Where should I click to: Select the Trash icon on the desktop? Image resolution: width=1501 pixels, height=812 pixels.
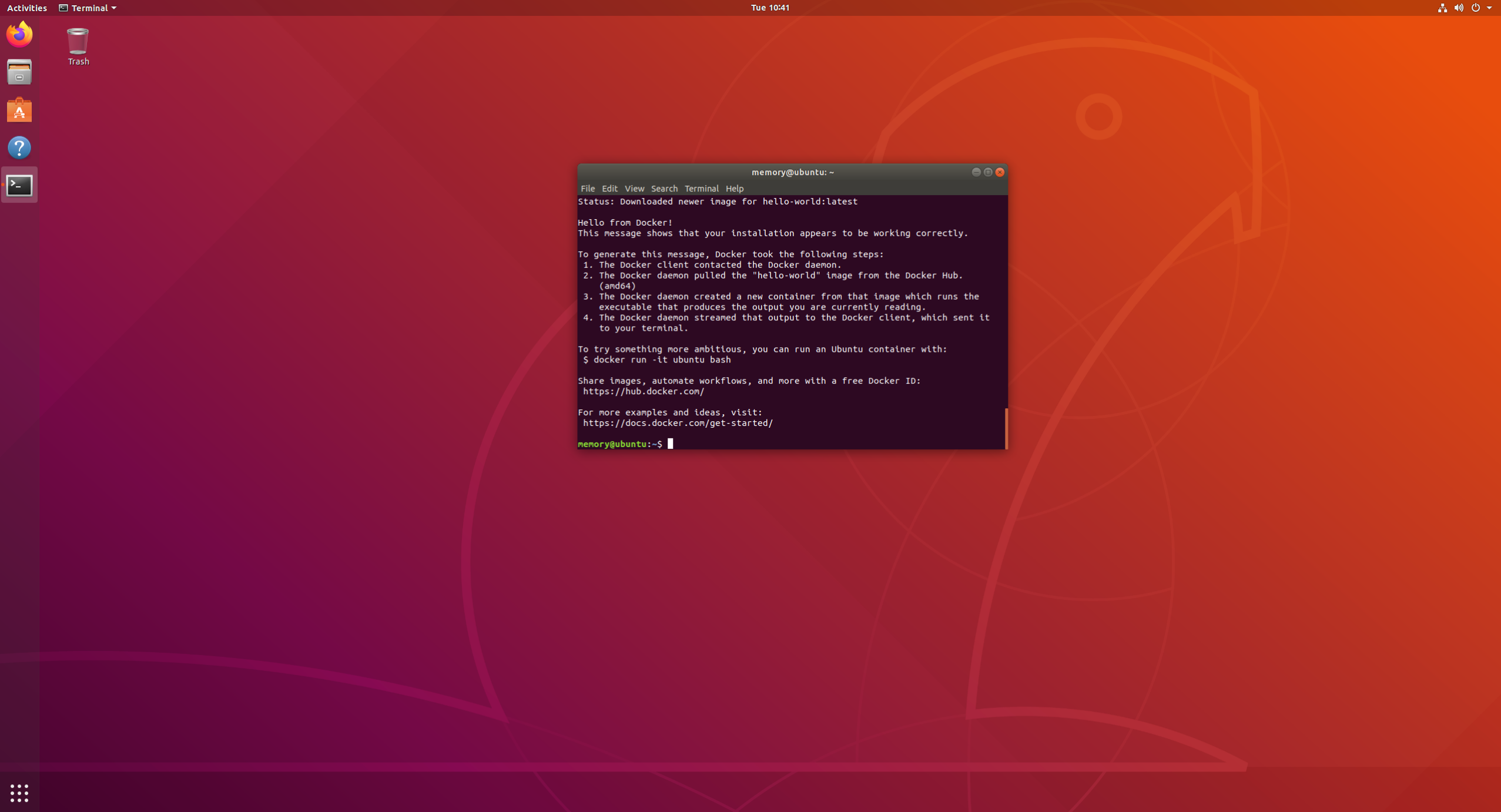[x=78, y=46]
